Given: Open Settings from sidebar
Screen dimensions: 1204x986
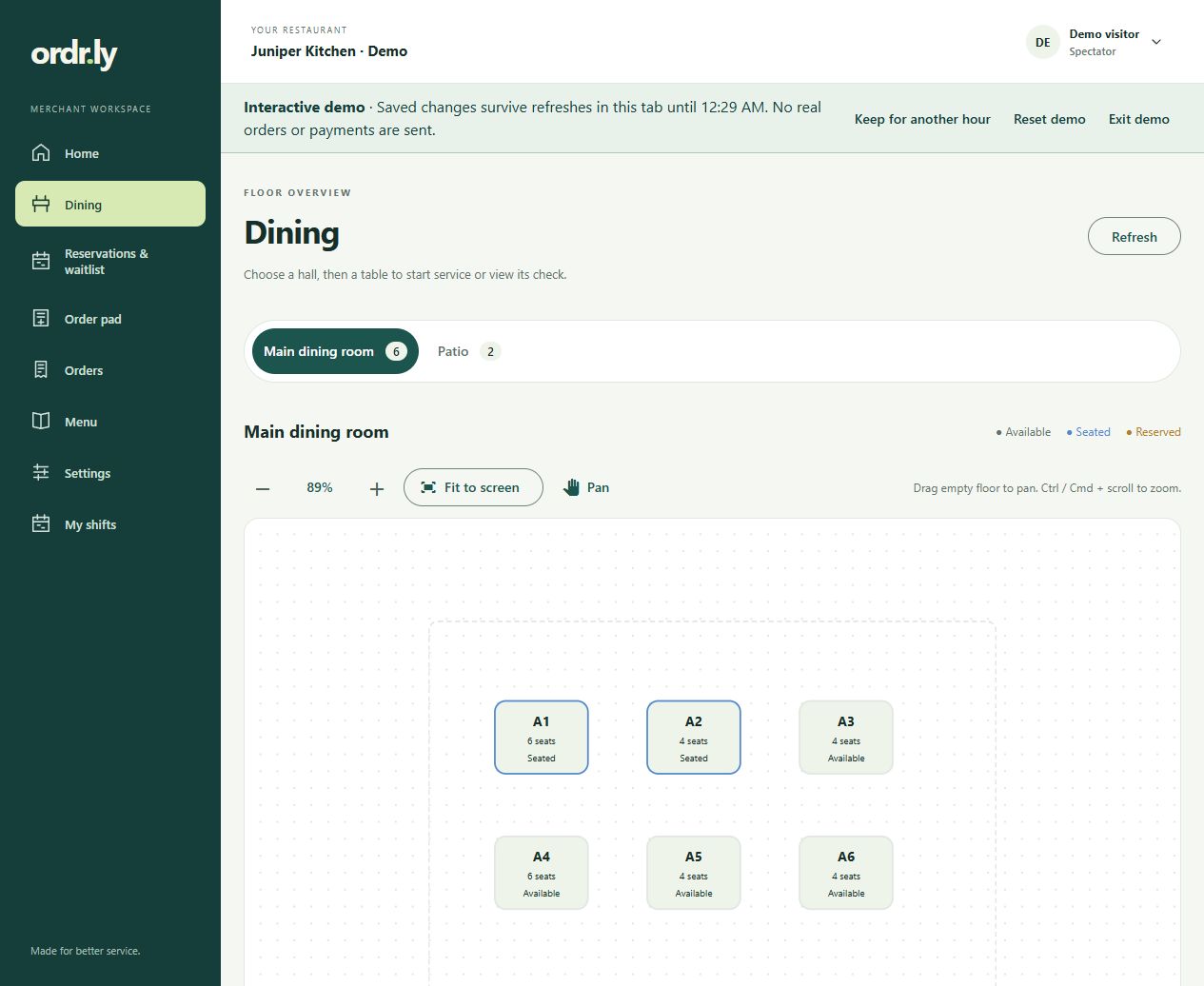Looking at the screenshot, I should pyautogui.click(x=110, y=473).
